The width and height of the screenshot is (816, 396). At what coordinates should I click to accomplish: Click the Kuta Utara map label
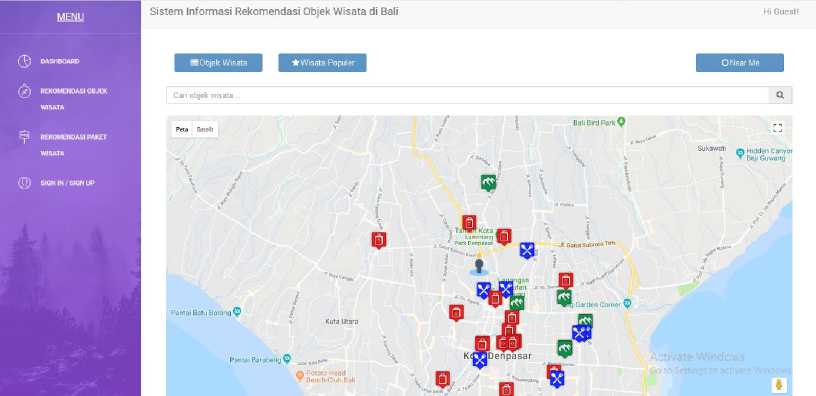pos(342,322)
